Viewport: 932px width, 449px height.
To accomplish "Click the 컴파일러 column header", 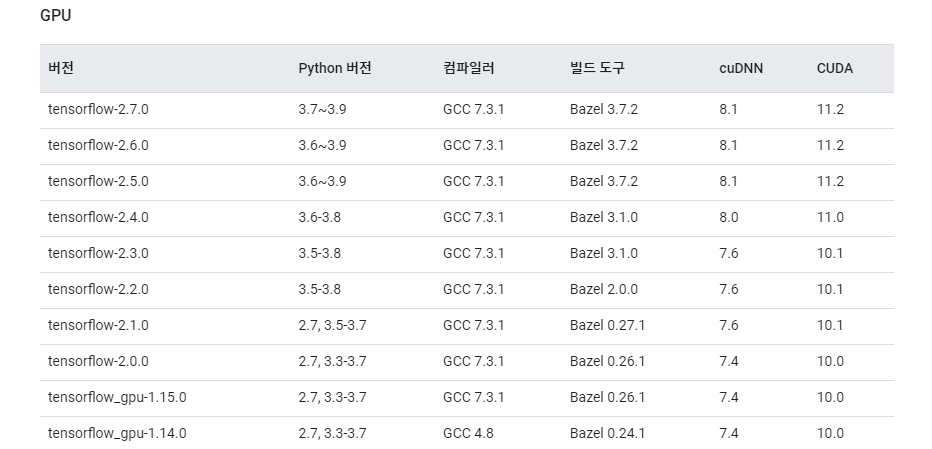I will [468, 68].
